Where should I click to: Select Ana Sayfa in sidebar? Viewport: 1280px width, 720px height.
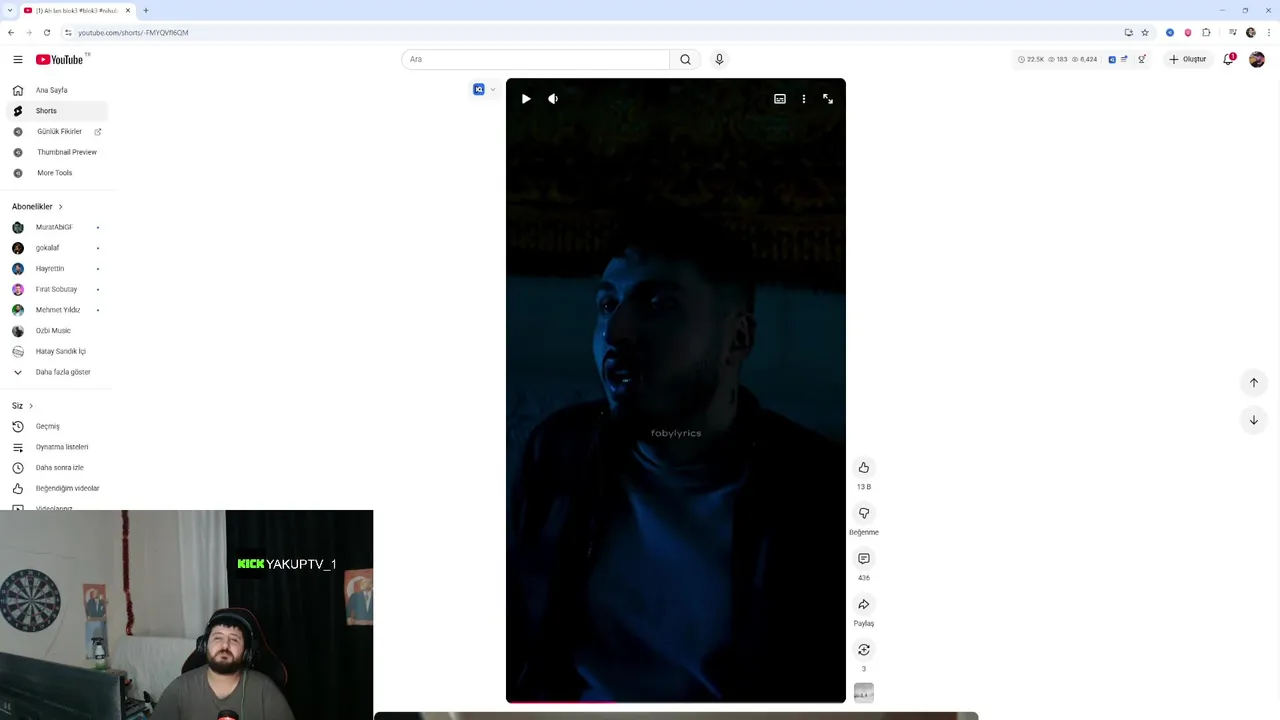coord(57,90)
